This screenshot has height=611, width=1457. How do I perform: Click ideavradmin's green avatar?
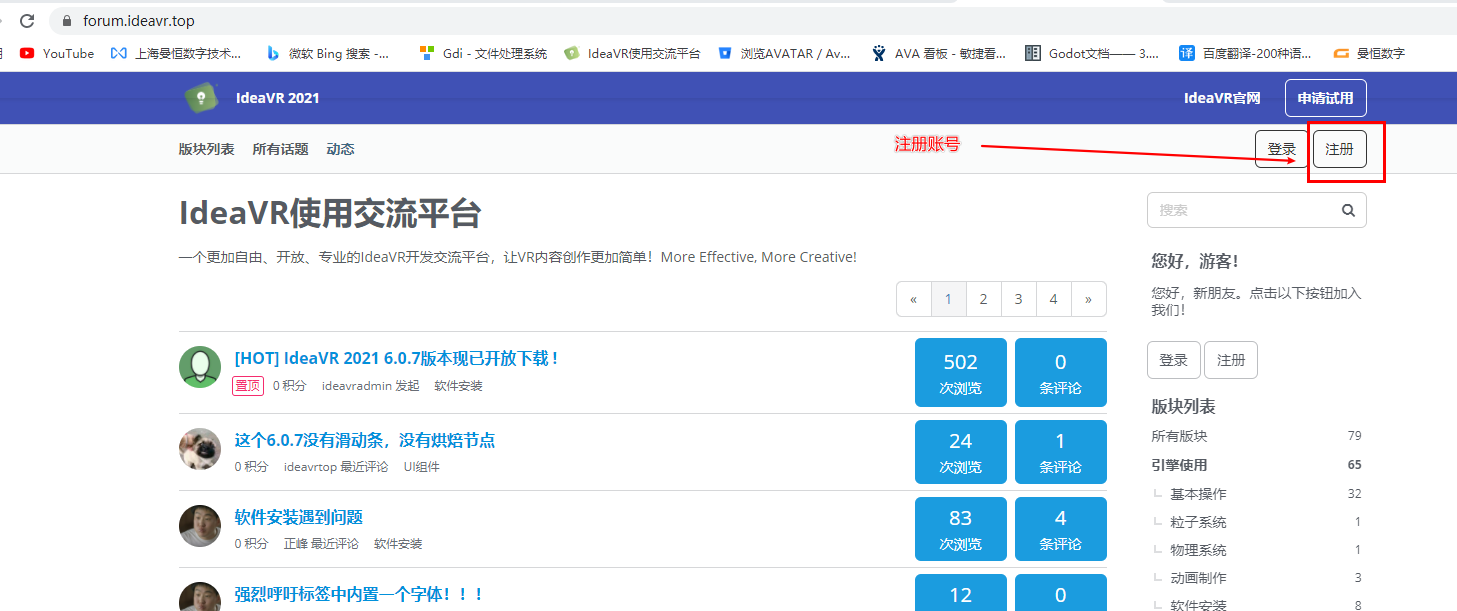(200, 367)
